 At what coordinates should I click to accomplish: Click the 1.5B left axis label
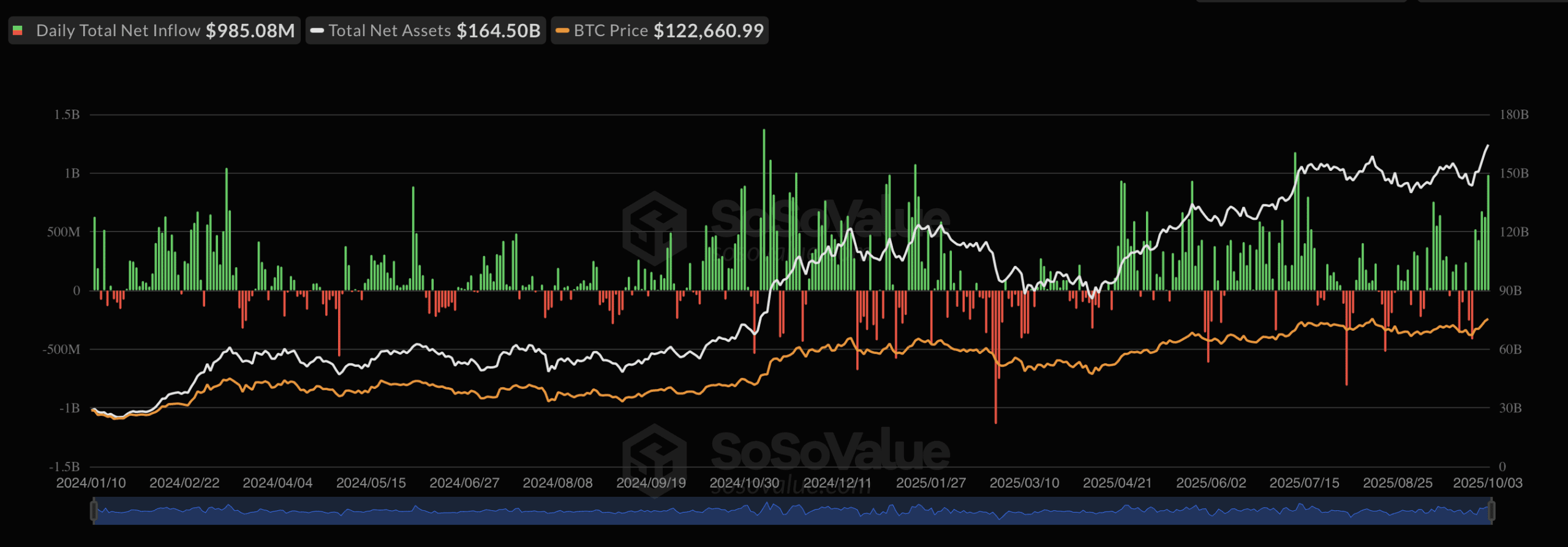67,115
